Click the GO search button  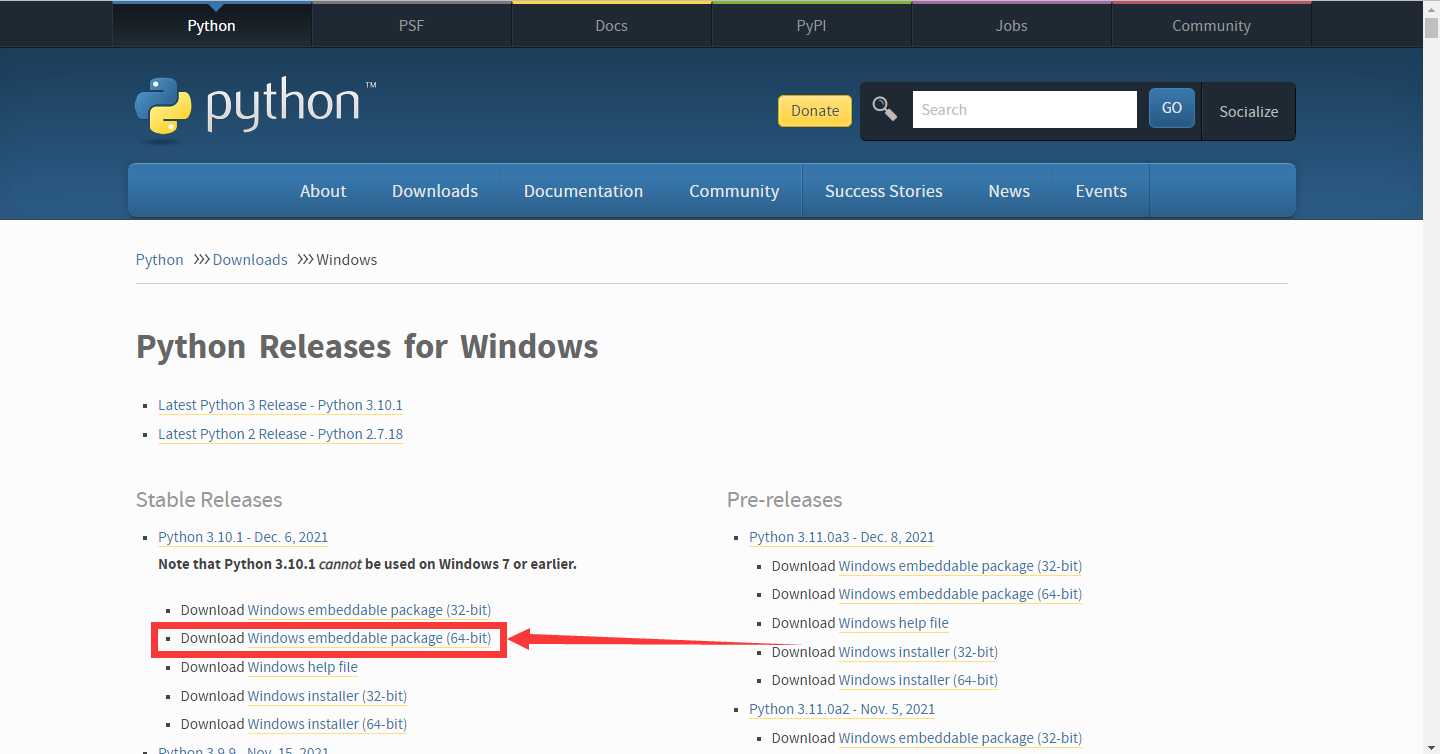pos(1172,108)
